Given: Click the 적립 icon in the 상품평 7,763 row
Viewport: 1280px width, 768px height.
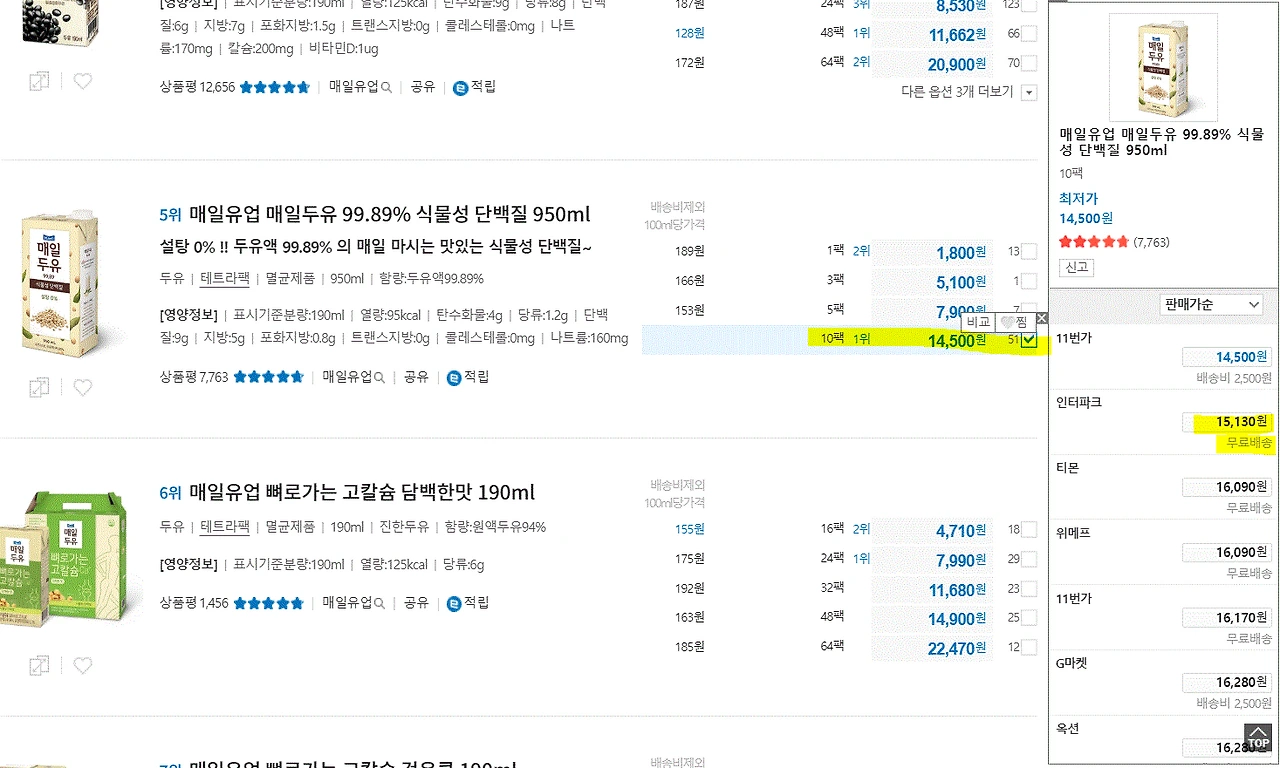Looking at the screenshot, I should click(454, 377).
